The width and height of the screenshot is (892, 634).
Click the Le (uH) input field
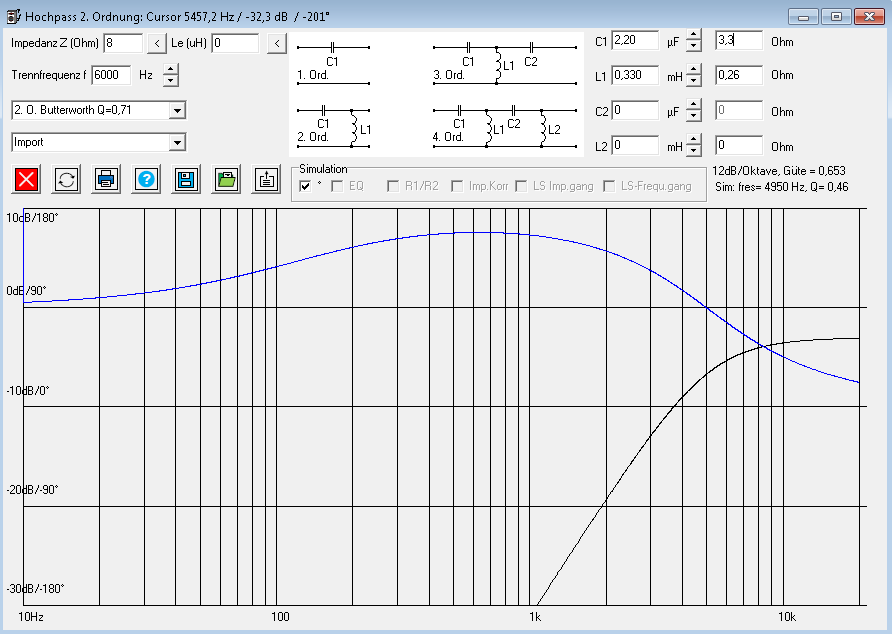235,43
